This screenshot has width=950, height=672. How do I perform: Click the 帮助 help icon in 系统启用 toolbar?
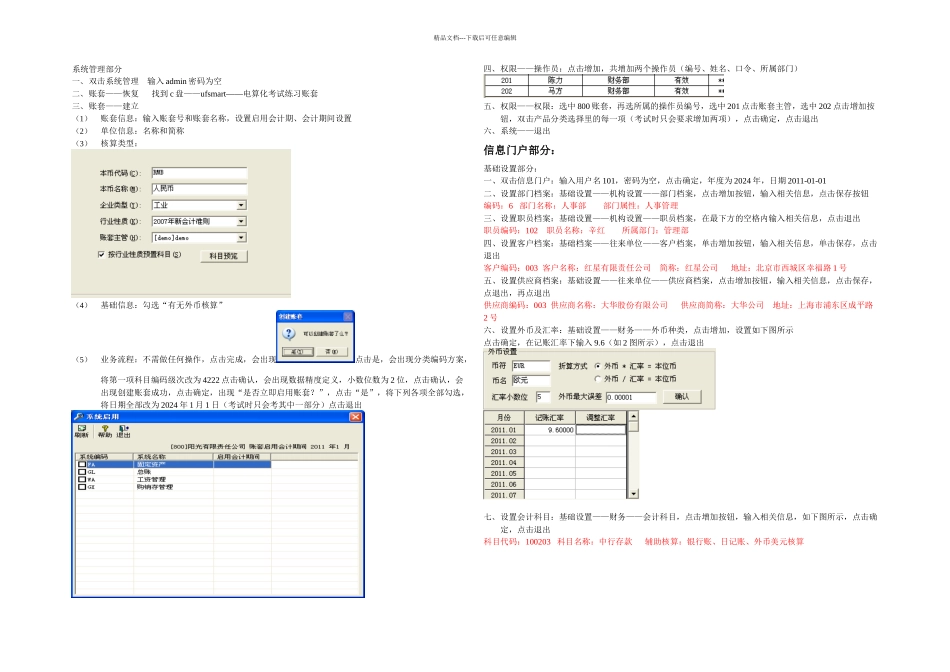point(105,431)
